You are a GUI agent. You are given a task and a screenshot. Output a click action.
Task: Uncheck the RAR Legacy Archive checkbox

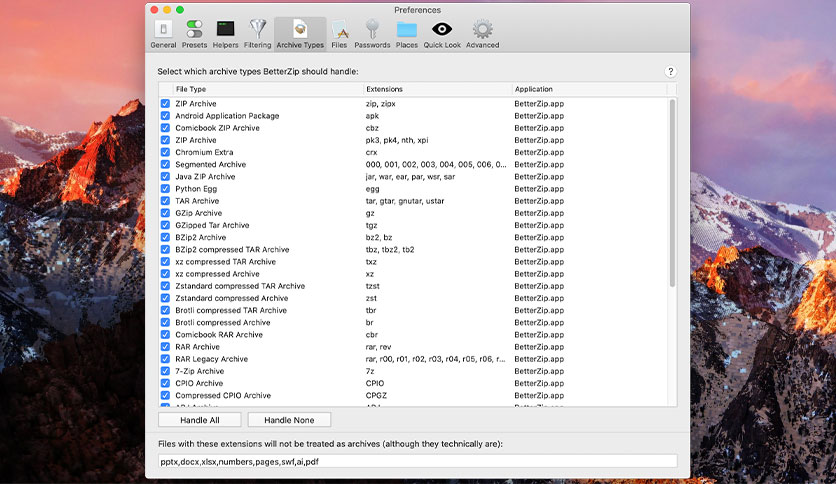click(x=165, y=359)
